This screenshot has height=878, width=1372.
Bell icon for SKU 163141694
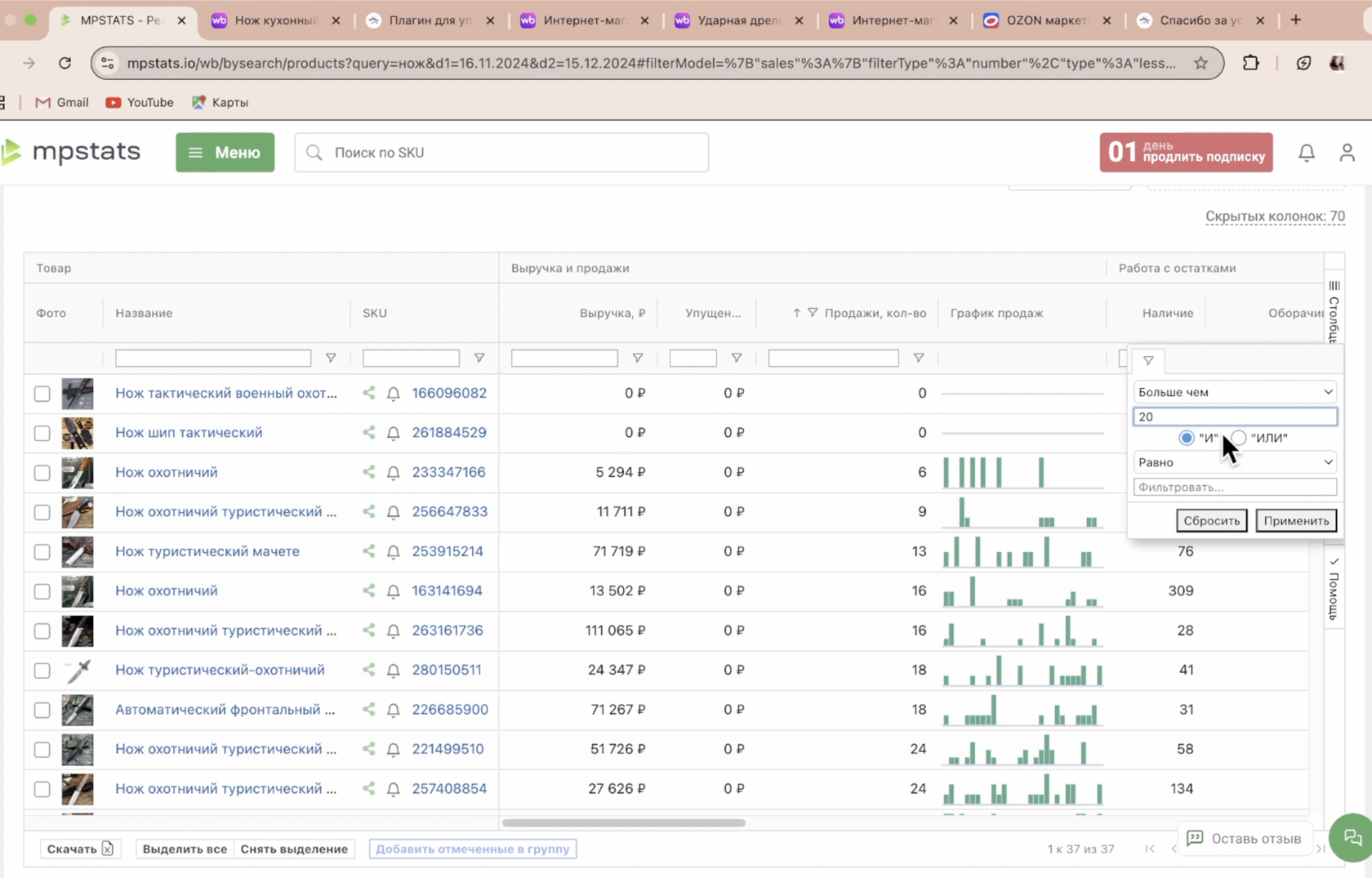(x=393, y=591)
